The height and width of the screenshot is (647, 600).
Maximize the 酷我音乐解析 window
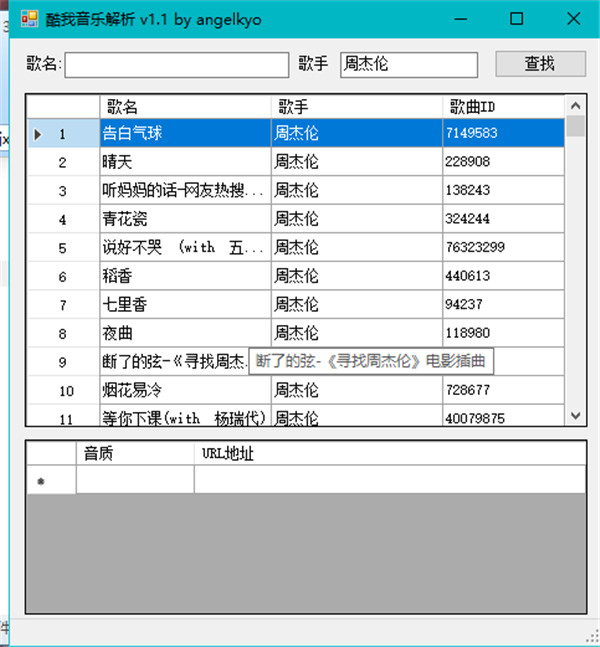516,19
